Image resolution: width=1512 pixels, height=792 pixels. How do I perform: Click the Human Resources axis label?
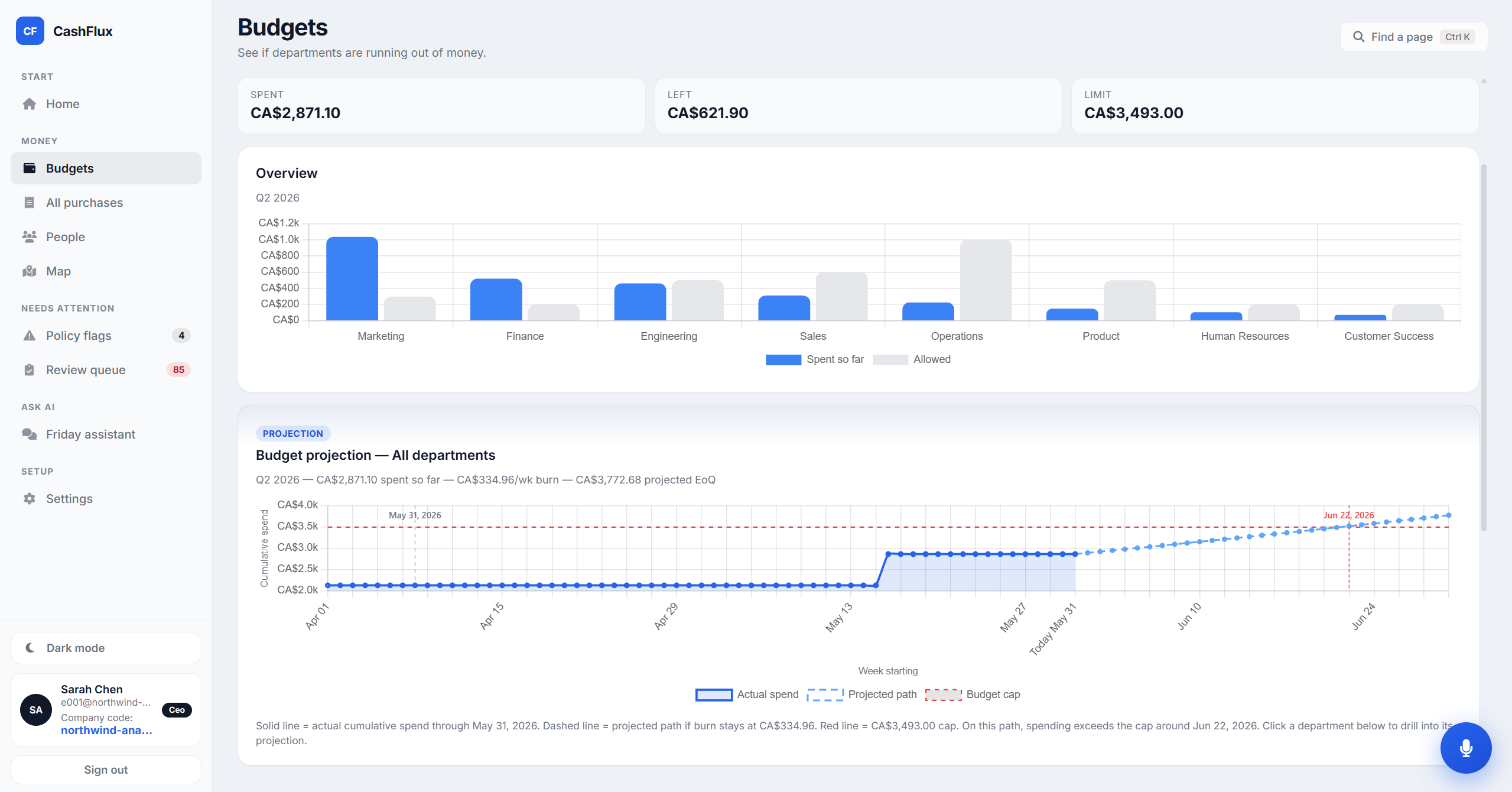tap(1244, 336)
